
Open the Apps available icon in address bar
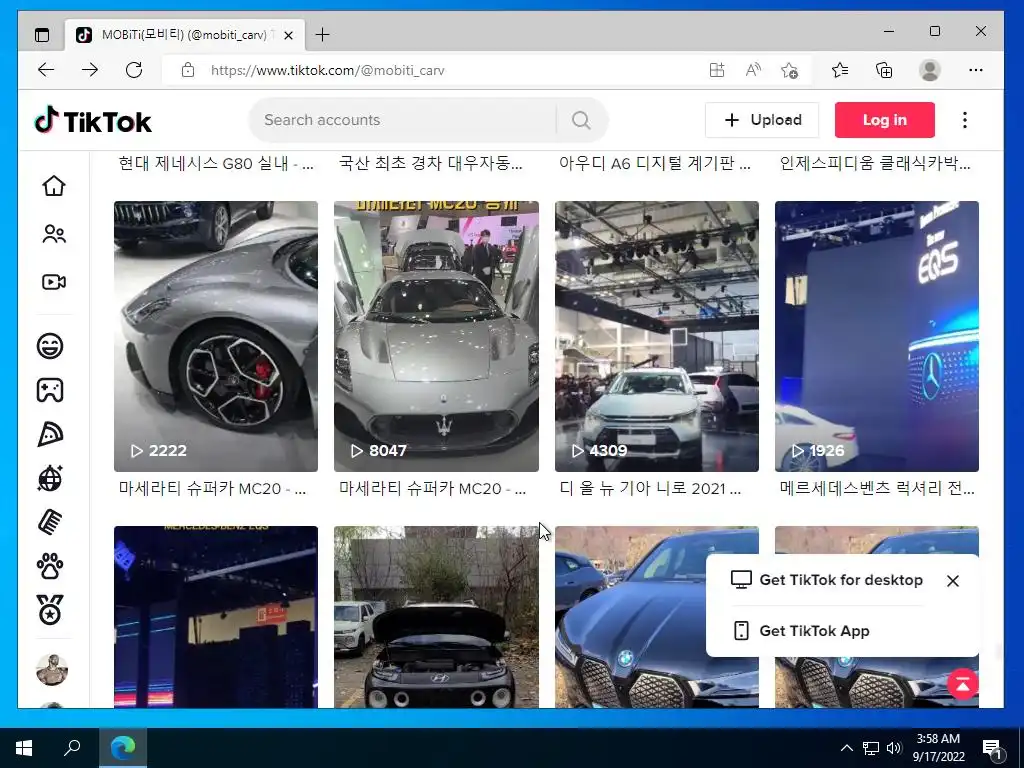click(x=716, y=70)
